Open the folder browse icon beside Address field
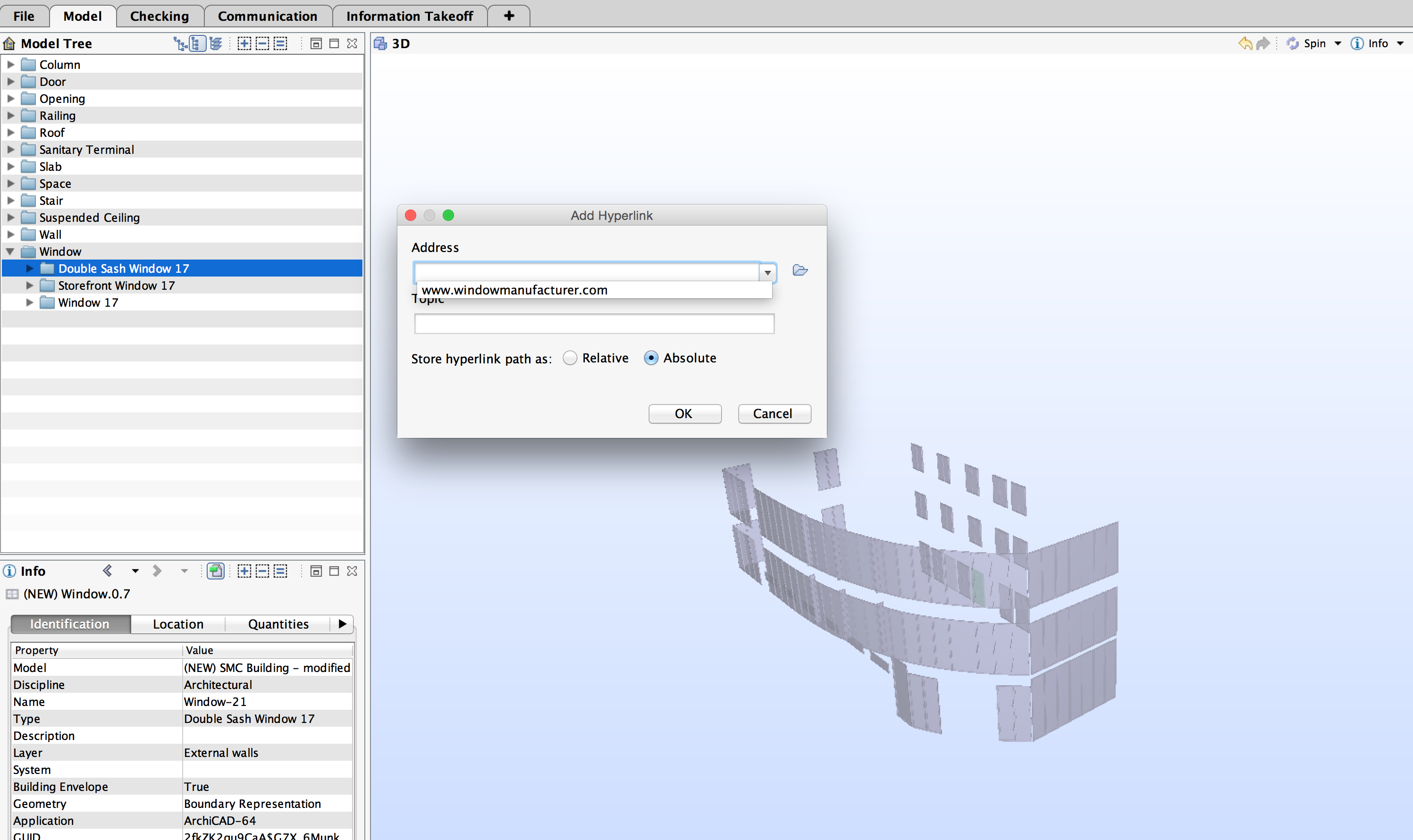 (x=799, y=270)
